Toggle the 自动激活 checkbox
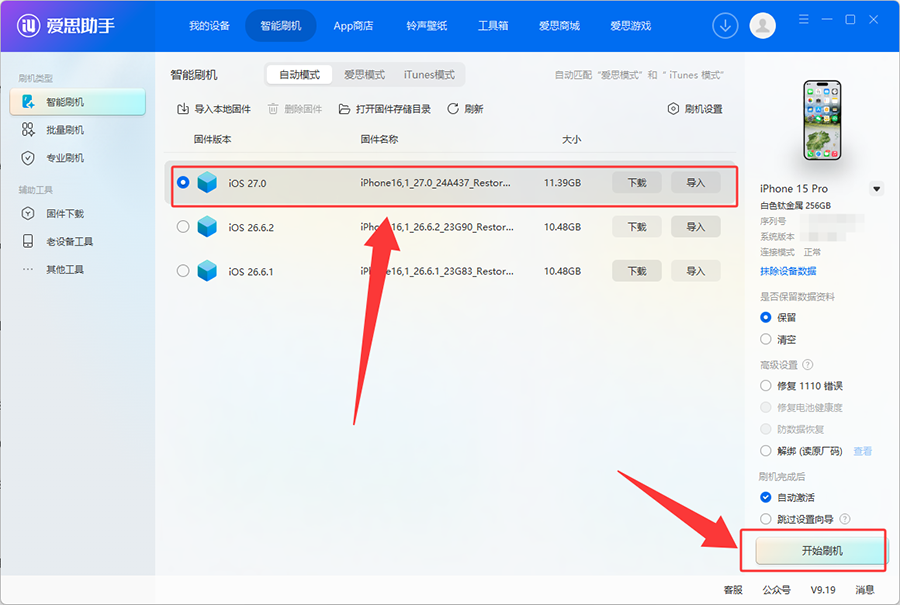Viewport: 900px width, 605px height. pos(766,497)
